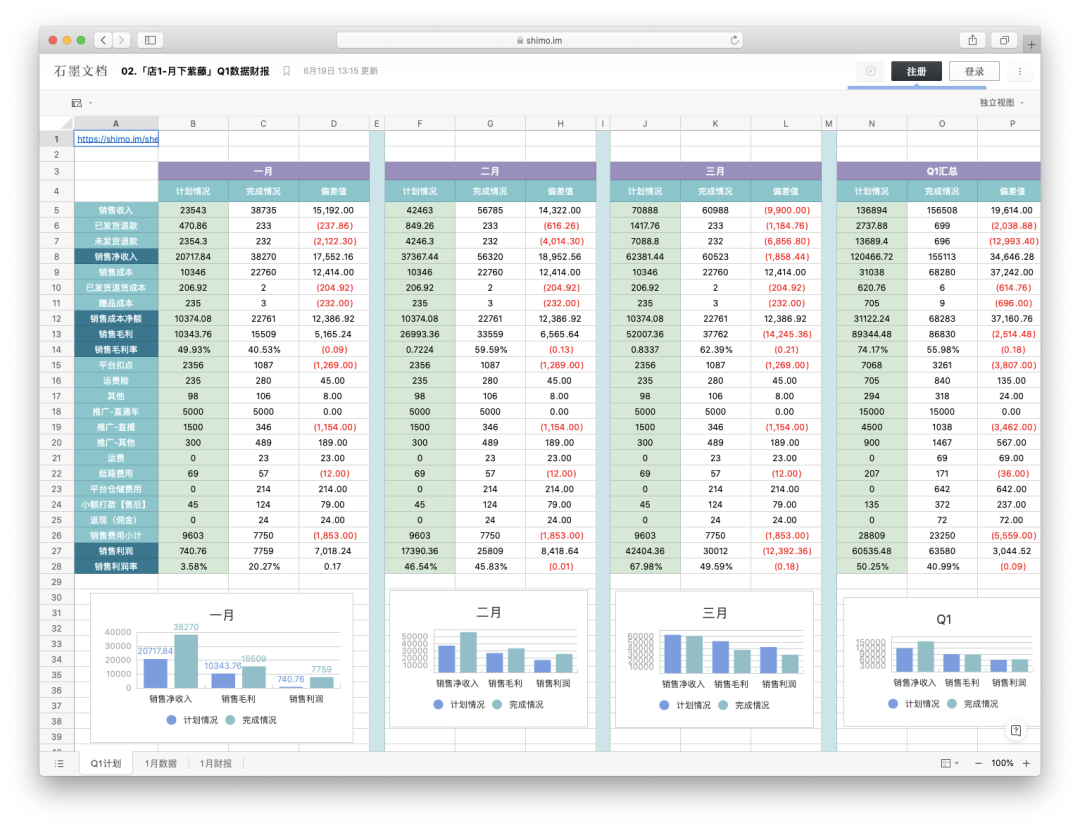Image resolution: width=1080 pixels, height=828 pixels.
Task: Open the help icon at bottom right
Action: coord(1016,730)
